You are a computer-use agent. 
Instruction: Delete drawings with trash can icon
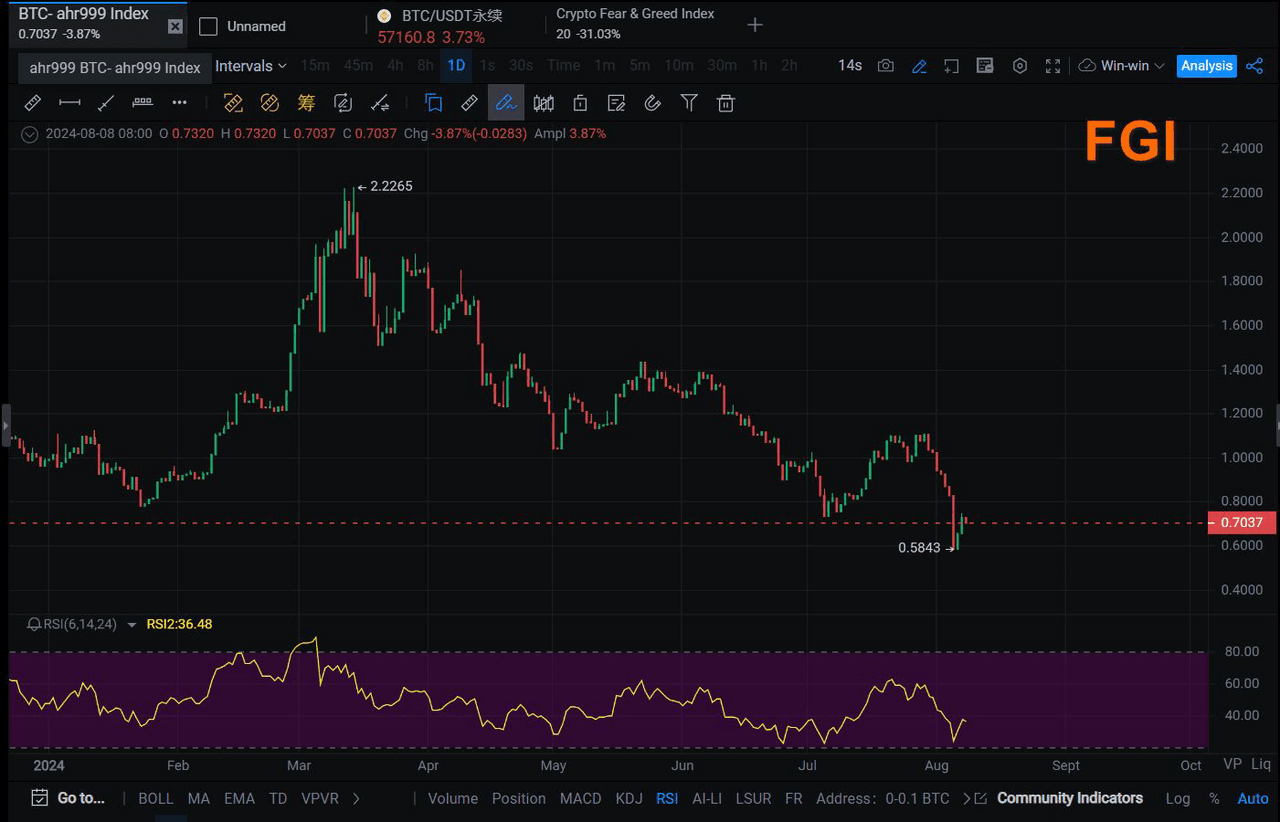click(x=727, y=103)
